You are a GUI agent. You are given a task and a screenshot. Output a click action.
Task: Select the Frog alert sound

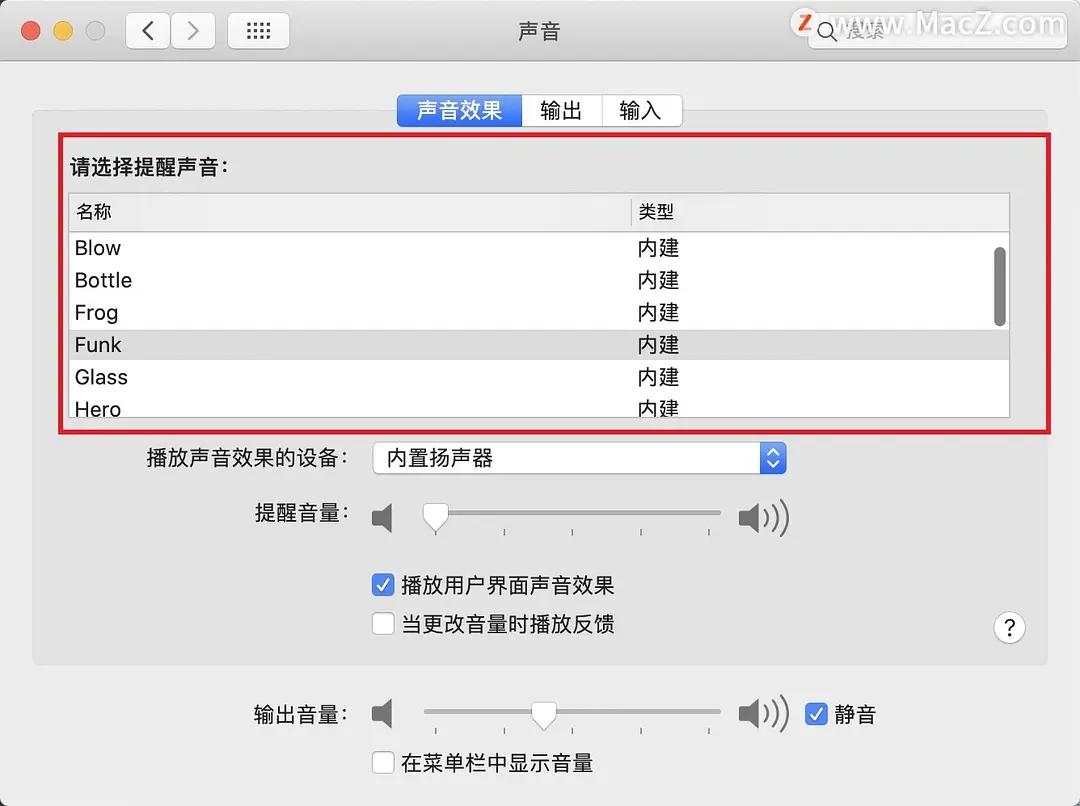click(x=300, y=312)
